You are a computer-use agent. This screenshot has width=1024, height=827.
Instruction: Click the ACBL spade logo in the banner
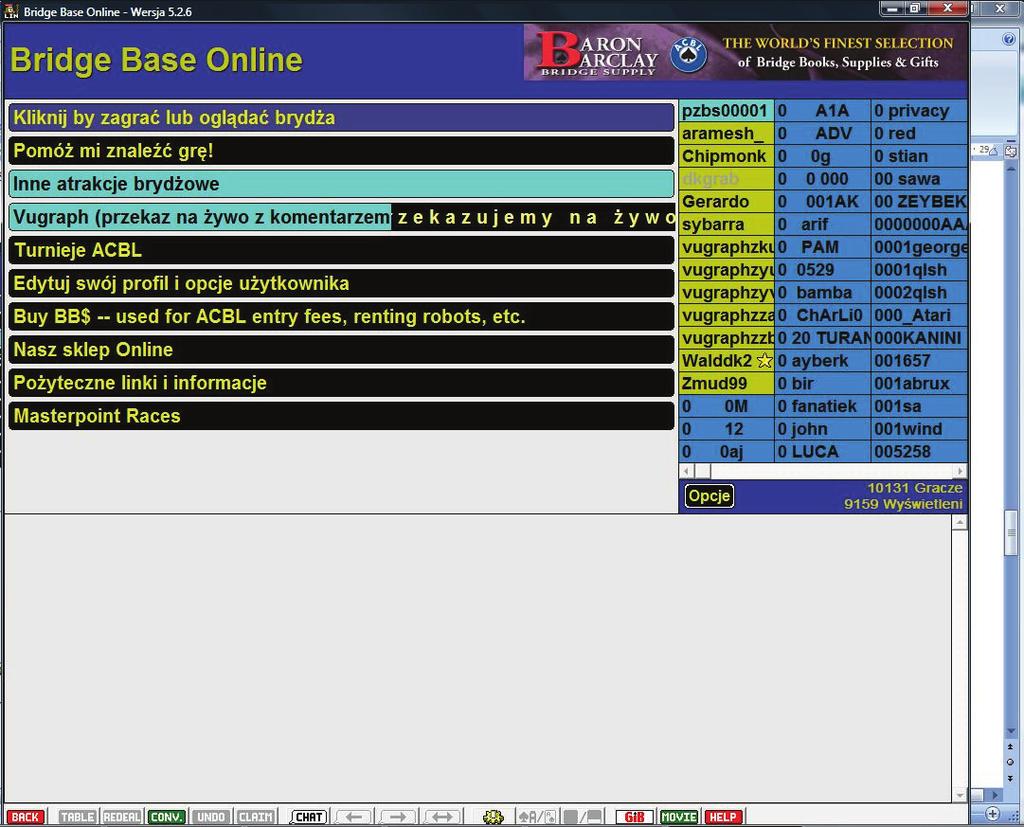point(688,54)
